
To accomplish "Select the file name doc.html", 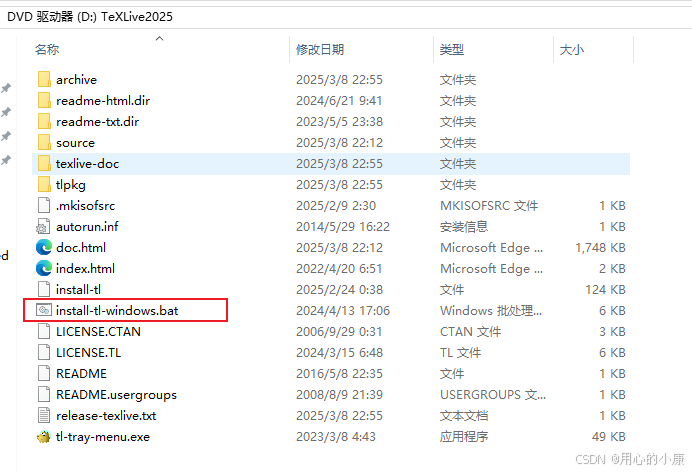I will pyautogui.click(x=81, y=248).
